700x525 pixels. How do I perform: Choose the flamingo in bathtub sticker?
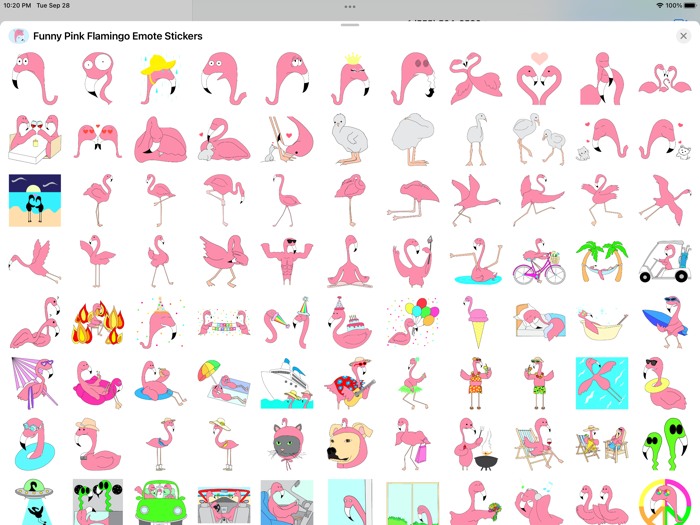coord(602,322)
